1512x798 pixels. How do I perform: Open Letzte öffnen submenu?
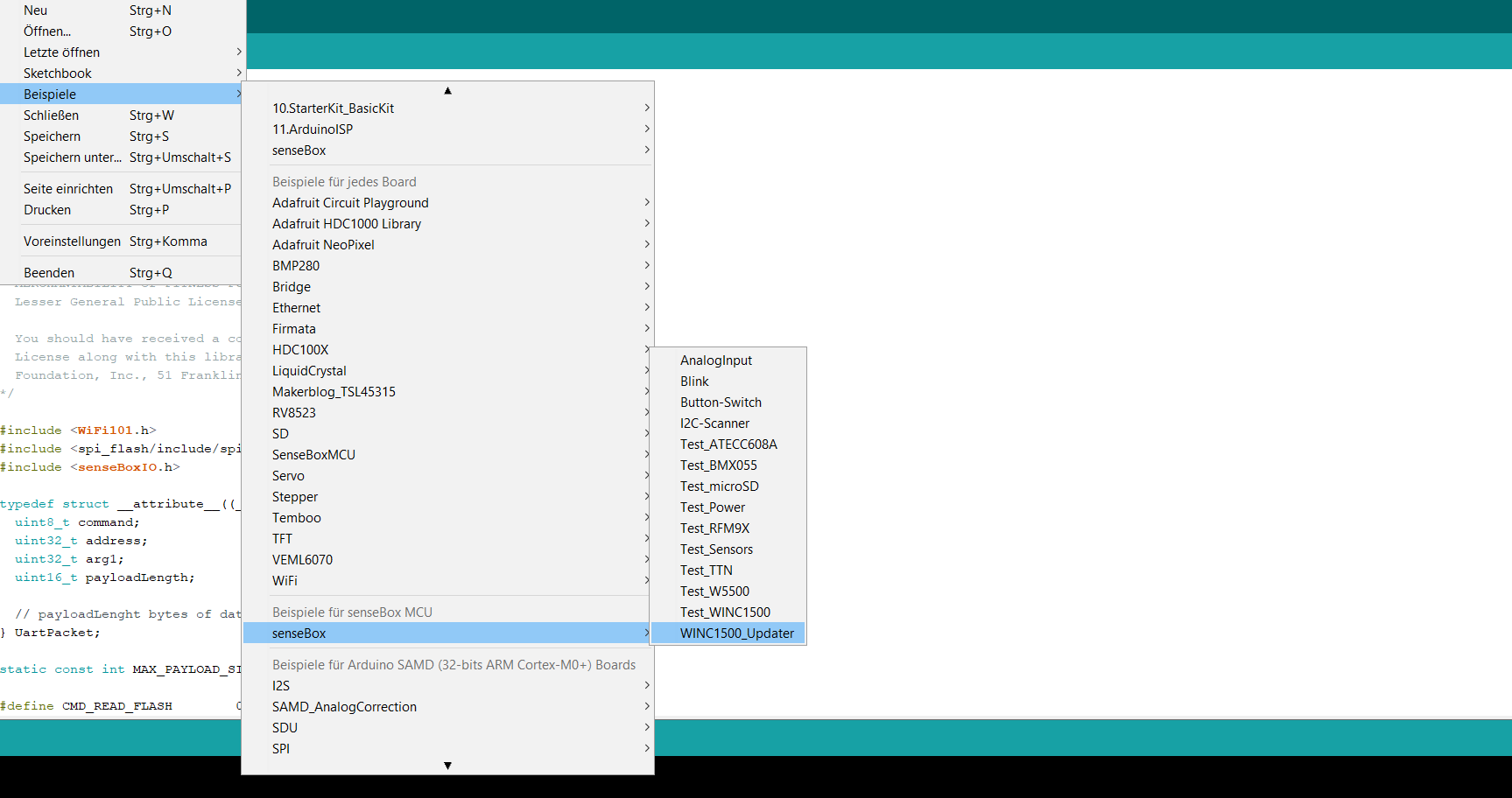pos(121,52)
